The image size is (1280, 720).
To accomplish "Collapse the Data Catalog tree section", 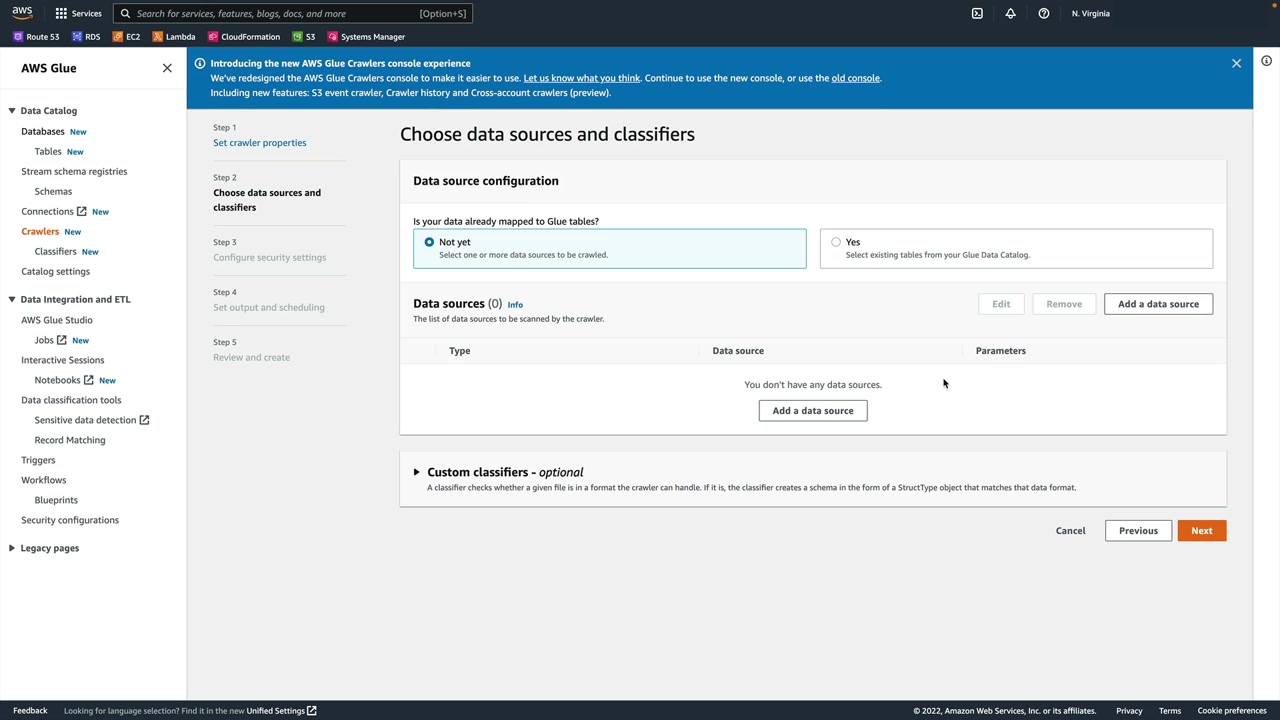I will click(x=12, y=111).
